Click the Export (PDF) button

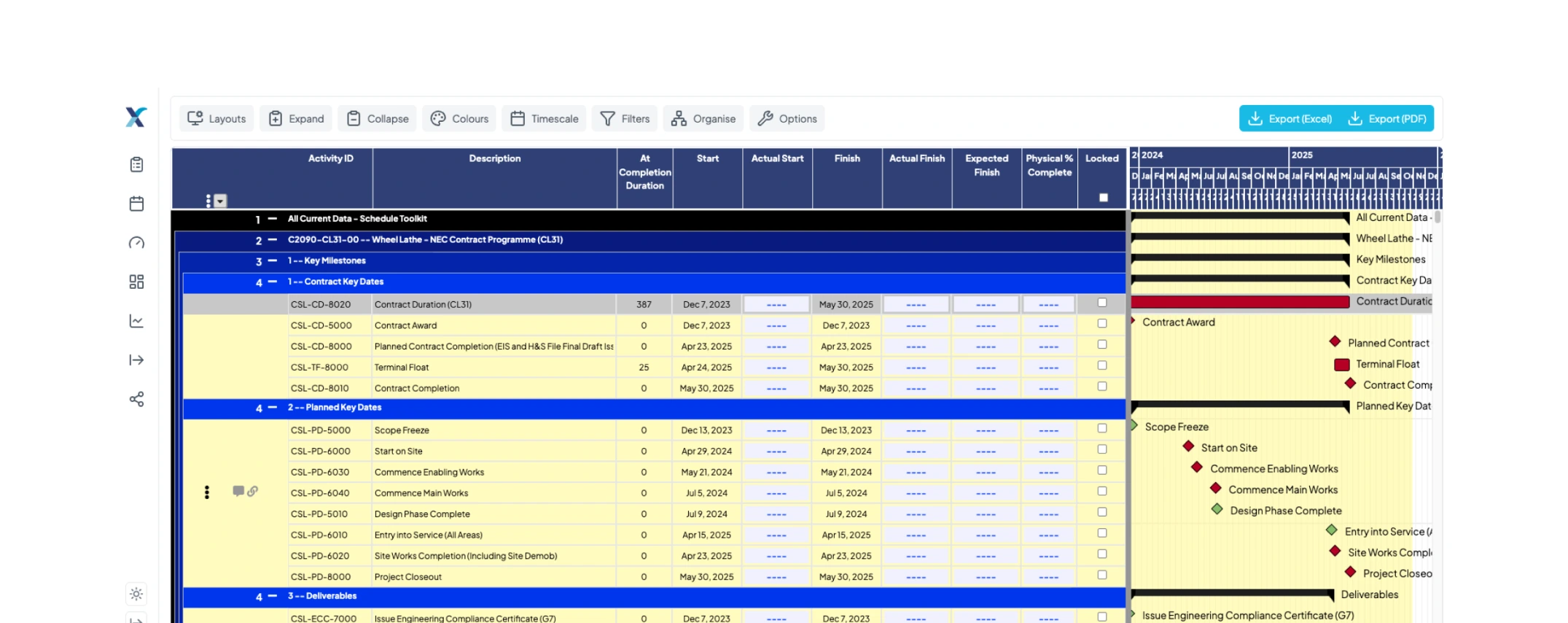1387,119
